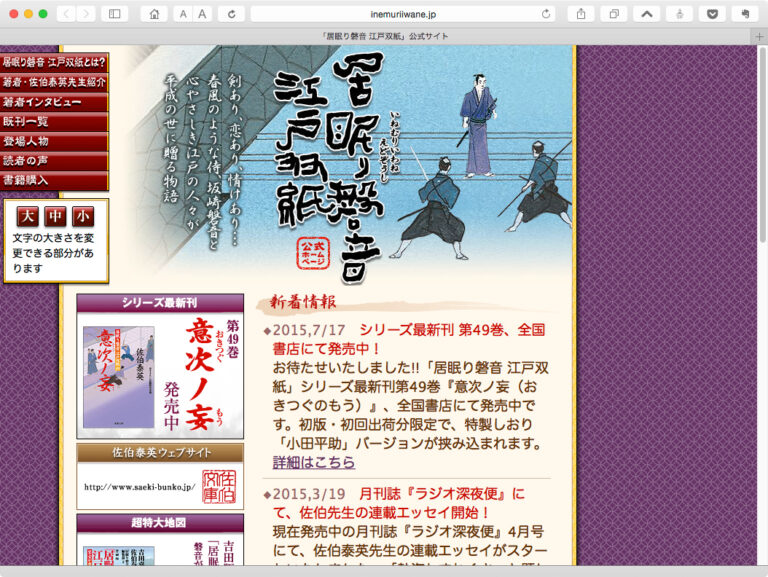Click the Evernote elephant extension icon
The image size is (768, 577).
pyautogui.click(x=742, y=14)
